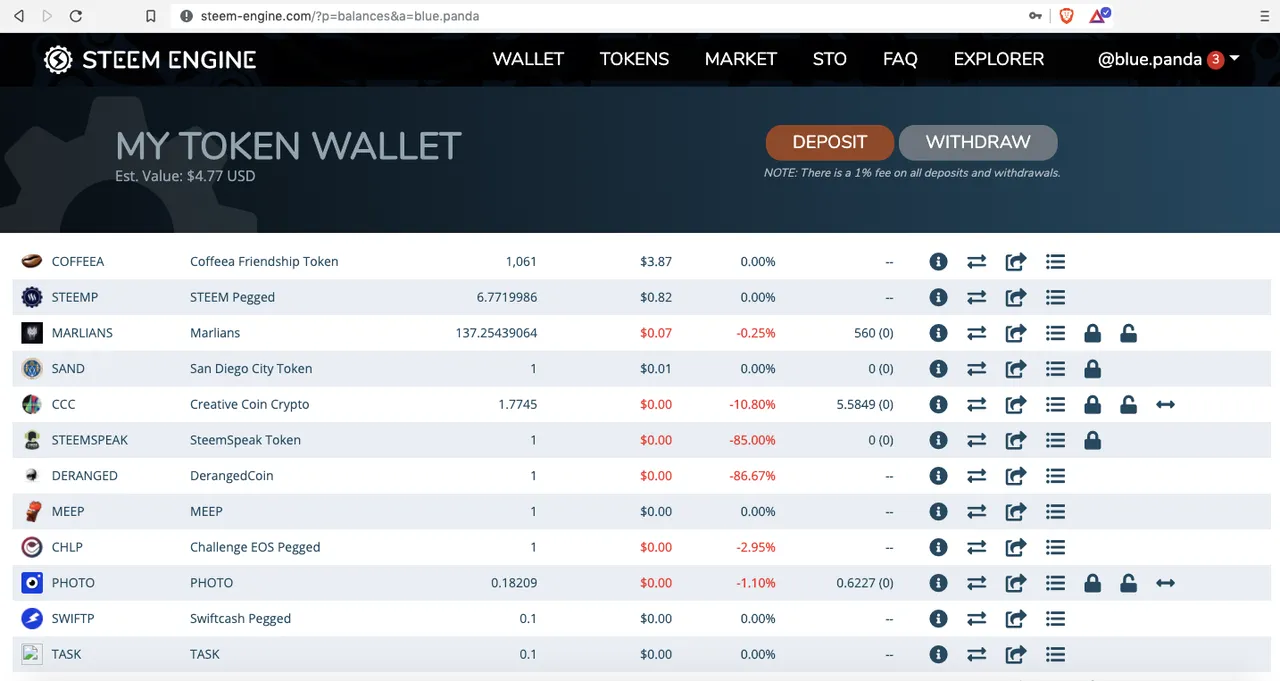Click COFFEEA send share icon
The width and height of the screenshot is (1280, 681).
pos(1015,262)
